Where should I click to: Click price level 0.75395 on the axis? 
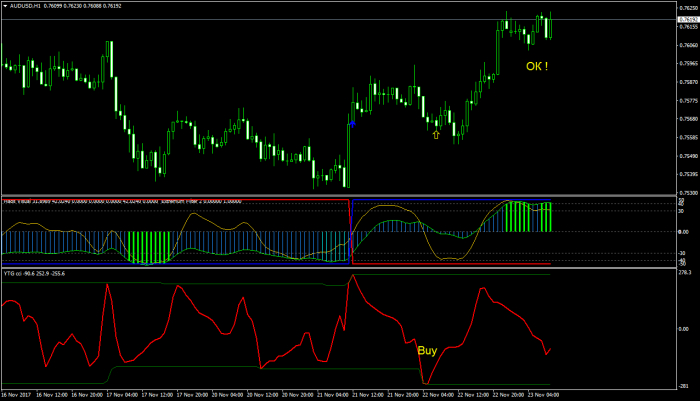pyautogui.click(x=689, y=175)
